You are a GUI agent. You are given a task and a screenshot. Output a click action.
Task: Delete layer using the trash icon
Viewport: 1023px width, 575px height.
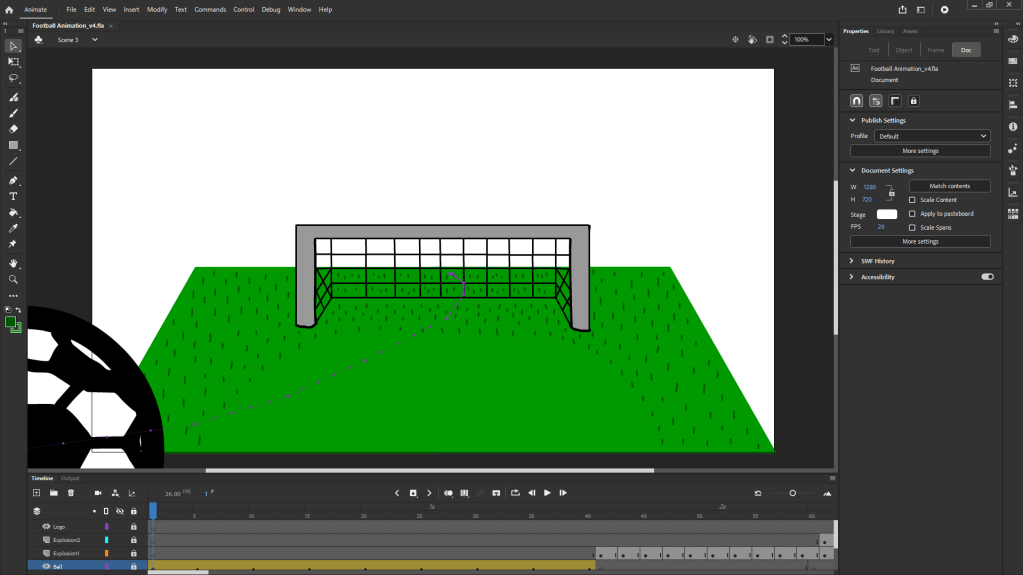tap(71, 493)
